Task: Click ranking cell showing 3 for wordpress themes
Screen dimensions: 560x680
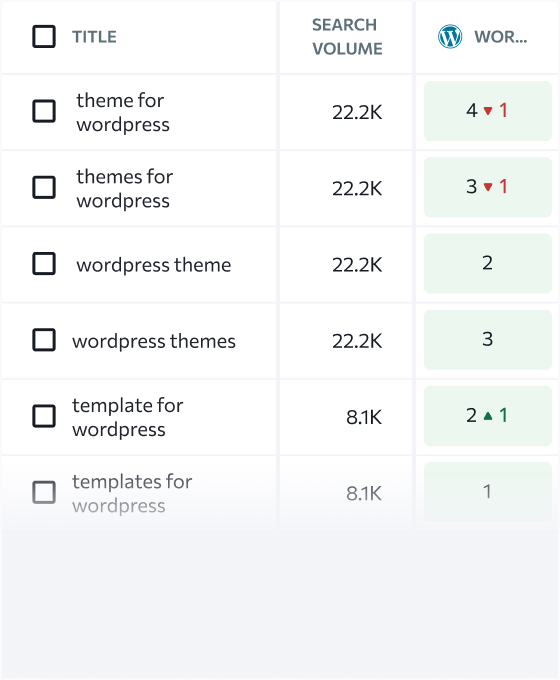Action: pyautogui.click(x=488, y=340)
